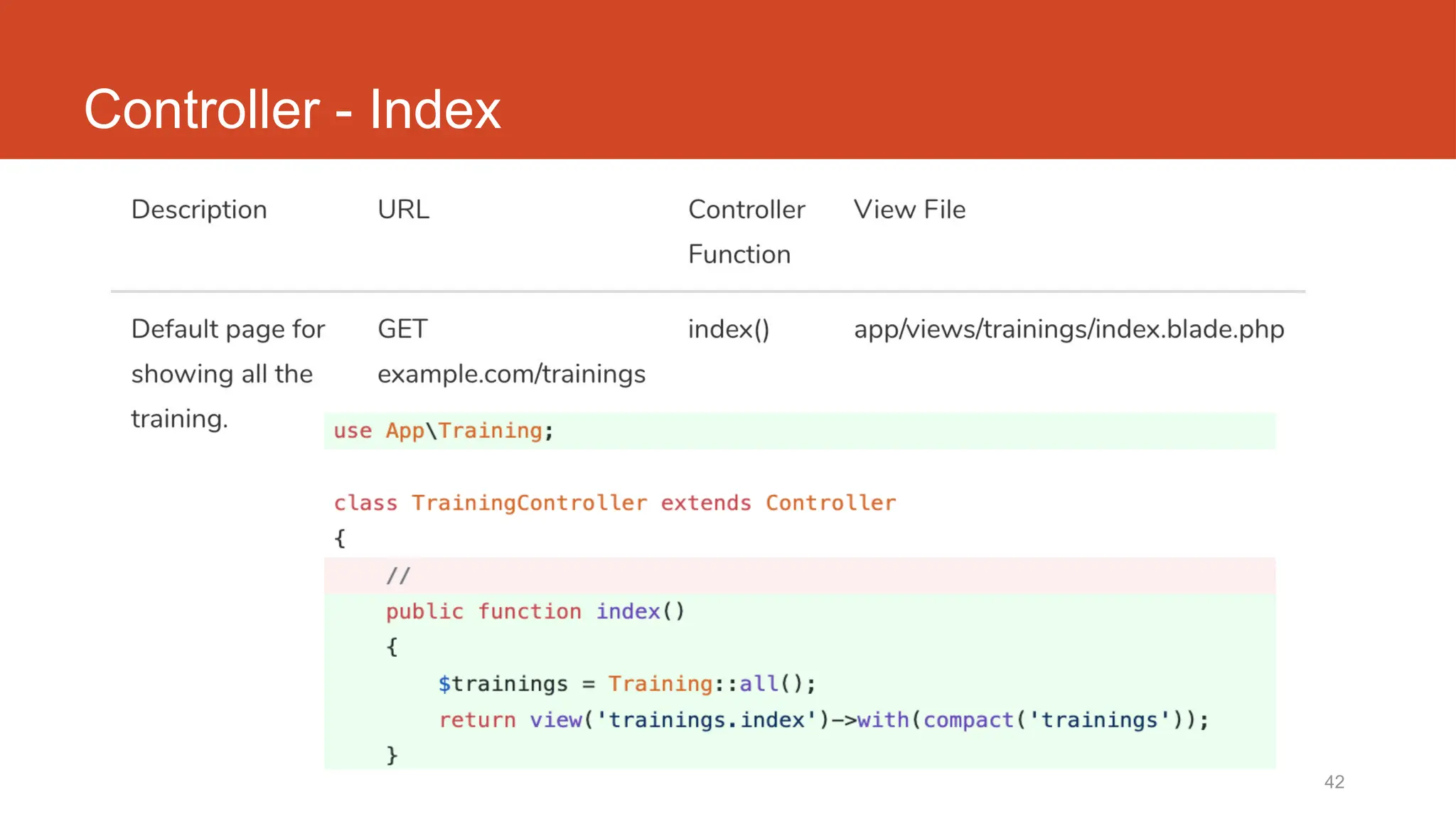Select the 'Description' column header

pyautogui.click(x=199, y=210)
